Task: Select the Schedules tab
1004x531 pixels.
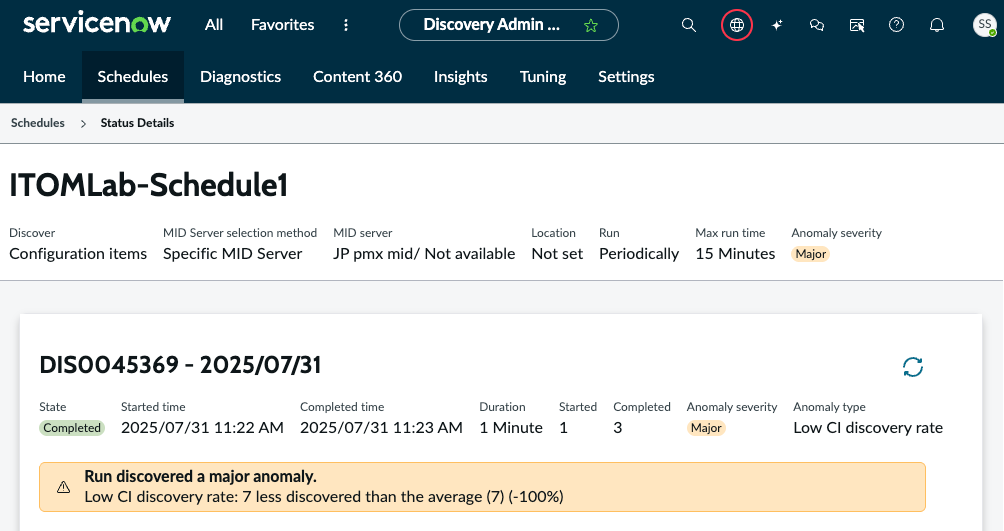Action: 133,77
